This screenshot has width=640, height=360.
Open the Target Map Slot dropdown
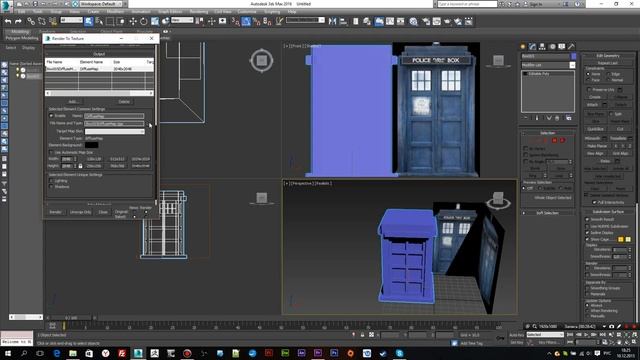[x=115, y=131]
